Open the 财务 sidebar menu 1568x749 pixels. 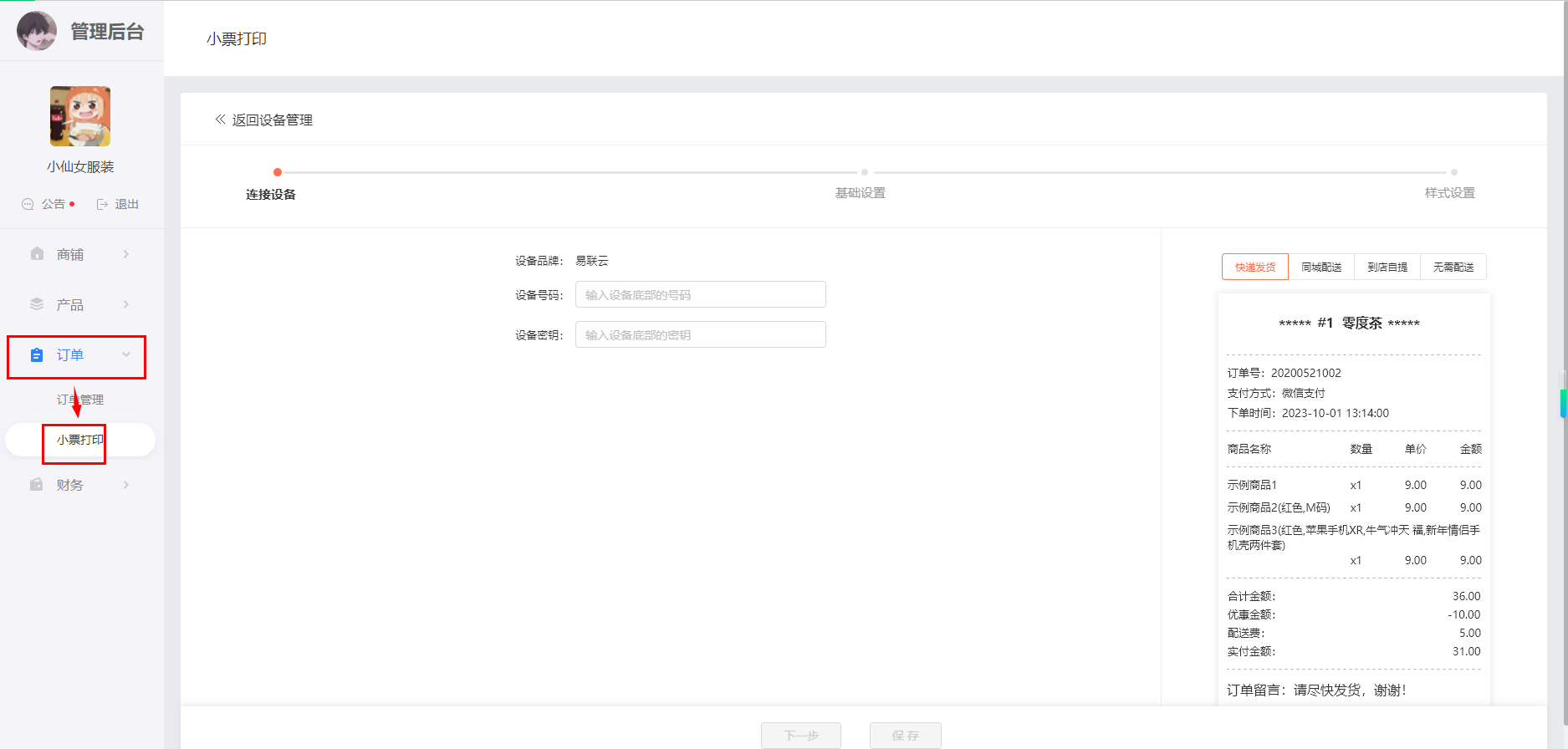click(80, 485)
